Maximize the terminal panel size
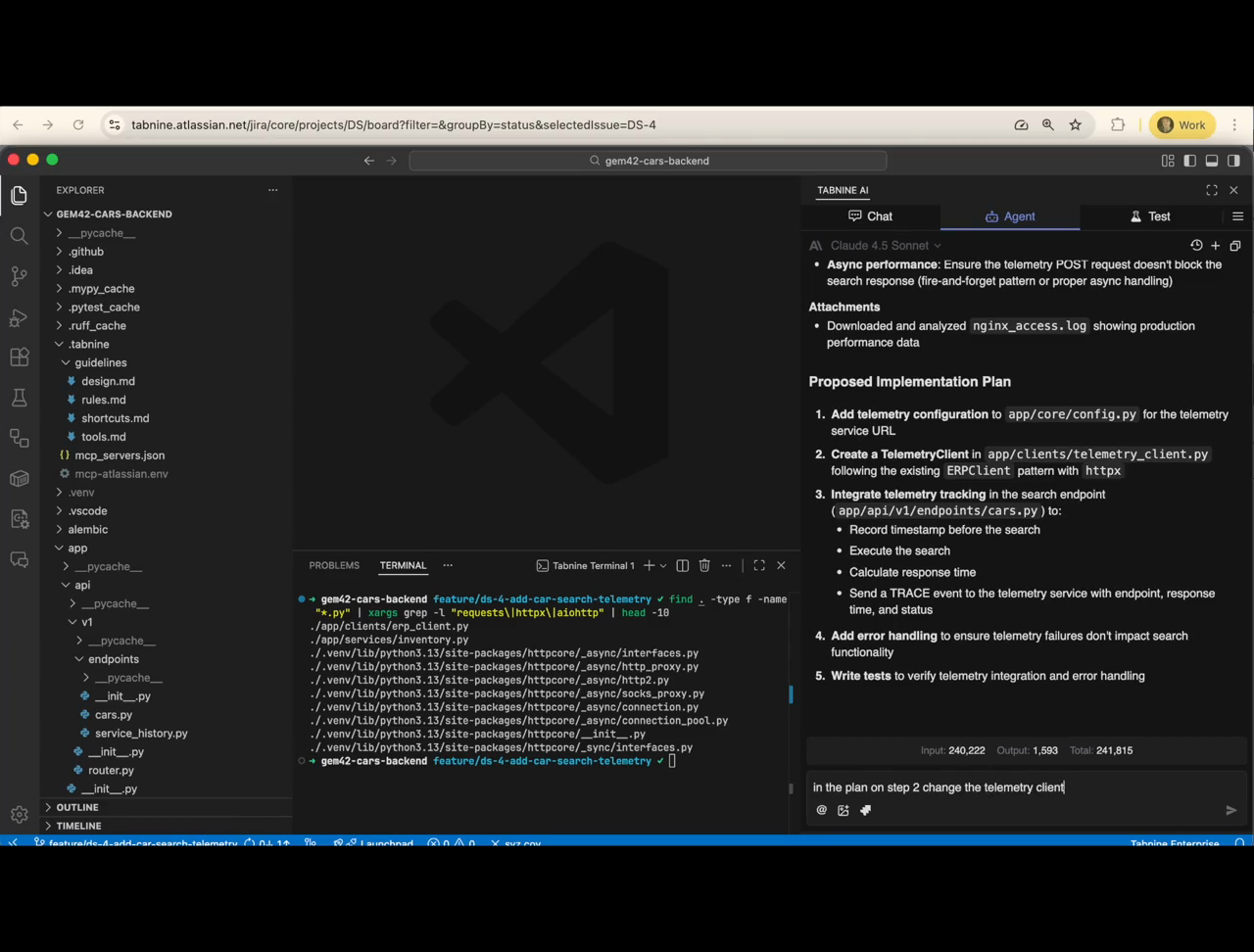 click(x=759, y=565)
